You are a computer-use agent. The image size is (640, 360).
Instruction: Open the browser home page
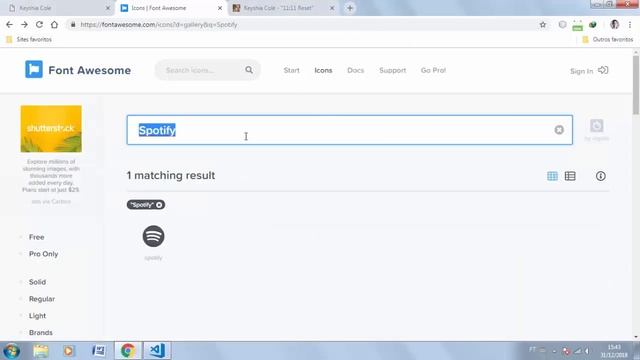pyautogui.click(x=54, y=24)
